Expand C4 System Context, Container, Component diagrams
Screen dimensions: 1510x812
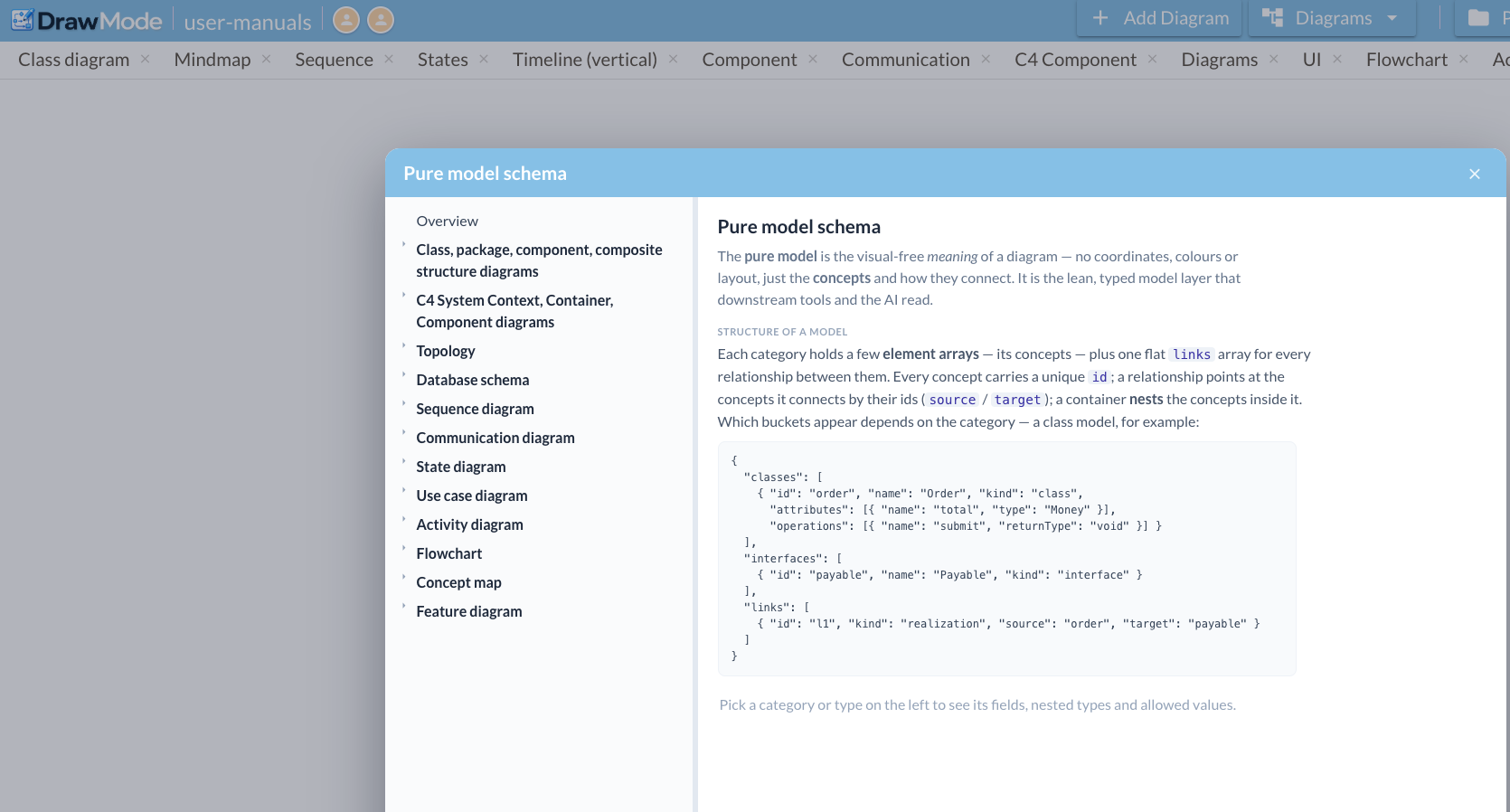click(x=403, y=295)
